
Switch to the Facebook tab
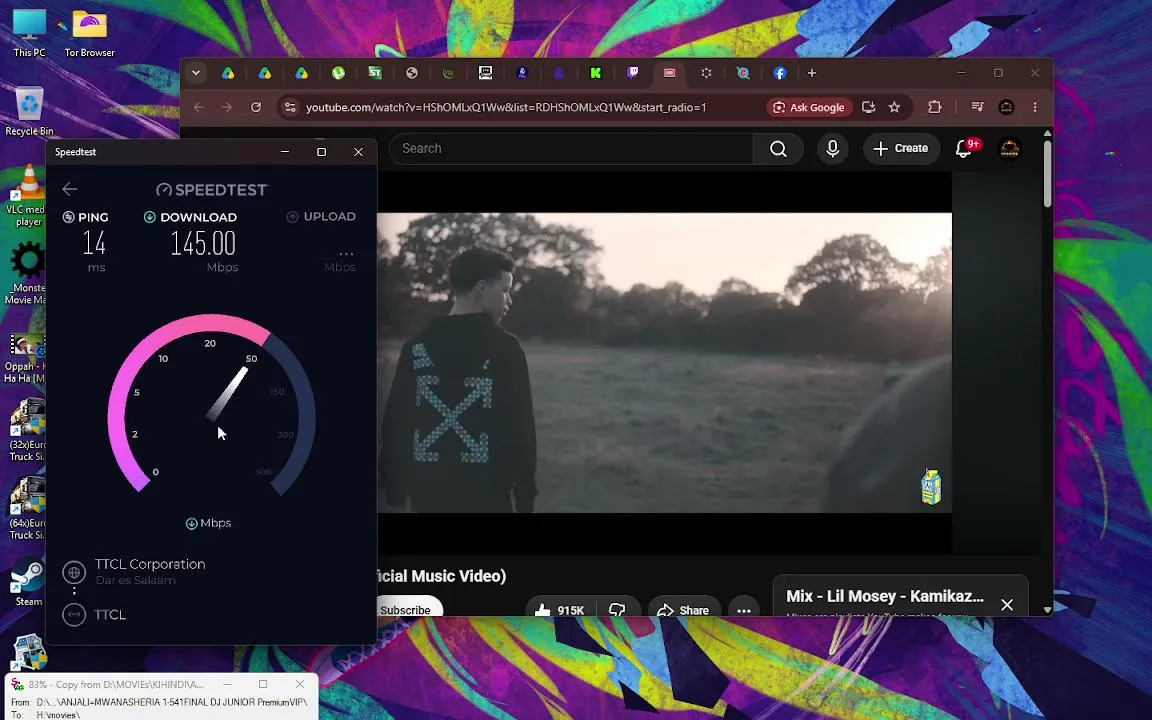click(780, 73)
